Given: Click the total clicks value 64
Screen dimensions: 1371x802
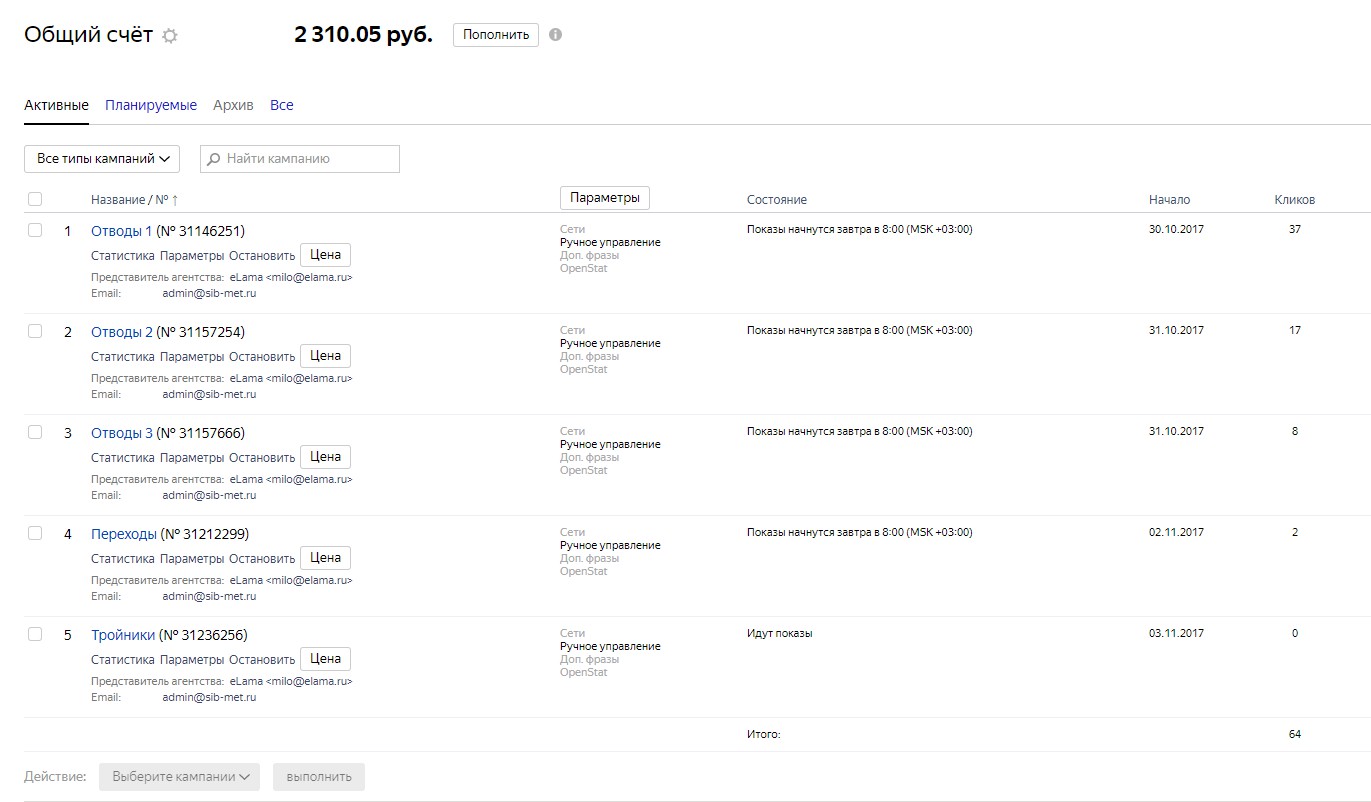Looking at the screenshot, I should tap(1295, 734).
